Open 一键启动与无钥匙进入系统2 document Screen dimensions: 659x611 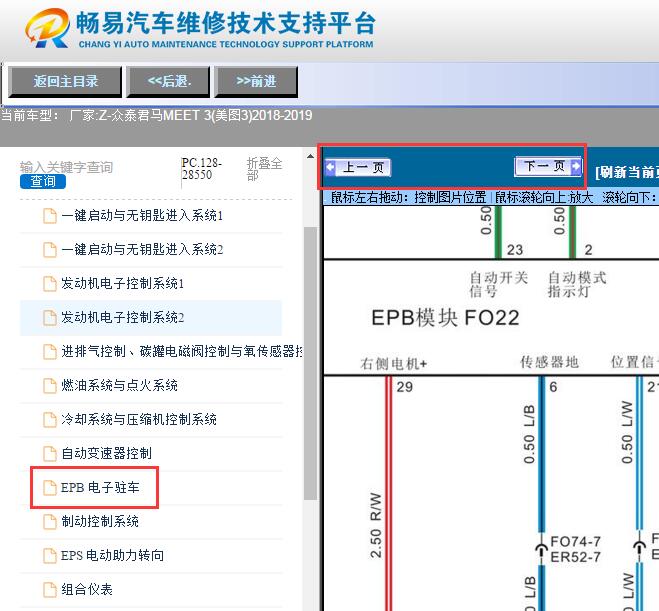click(142, 250)
